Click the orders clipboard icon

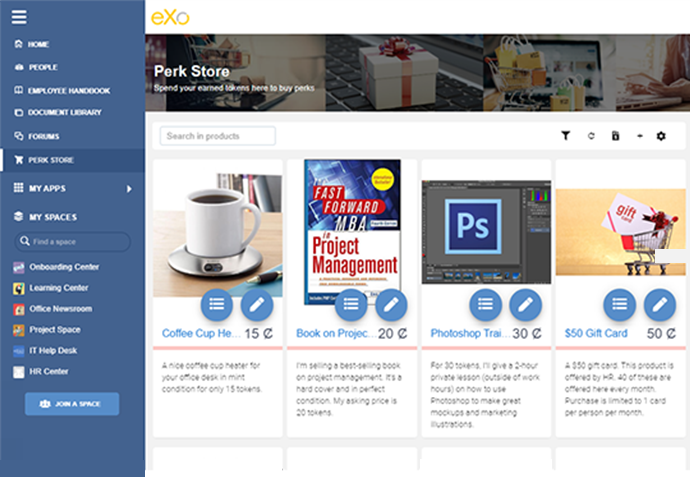[x=616, y=136]
